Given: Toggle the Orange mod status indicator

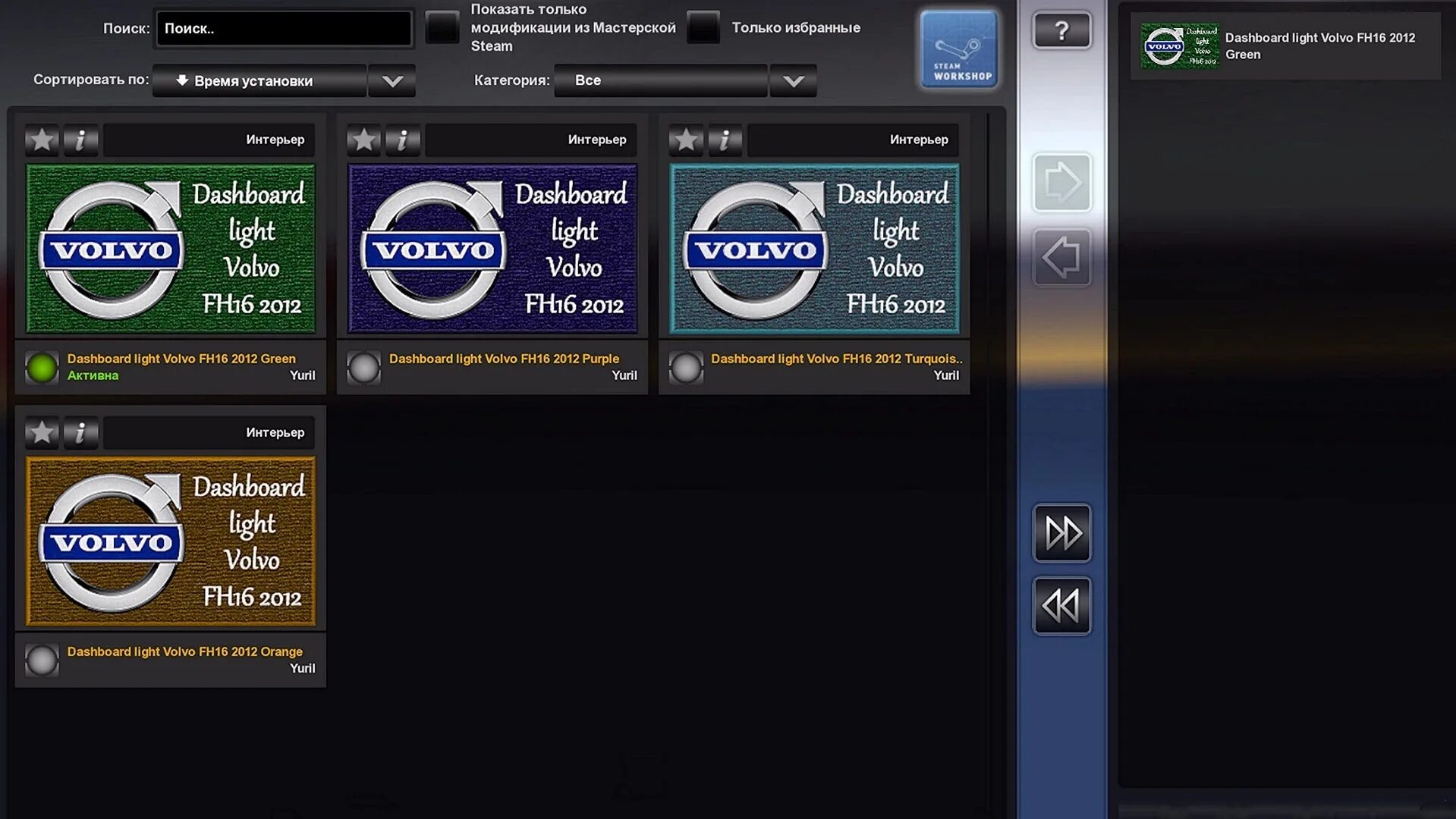Looking at the screenshot, I should click(42, 661).
